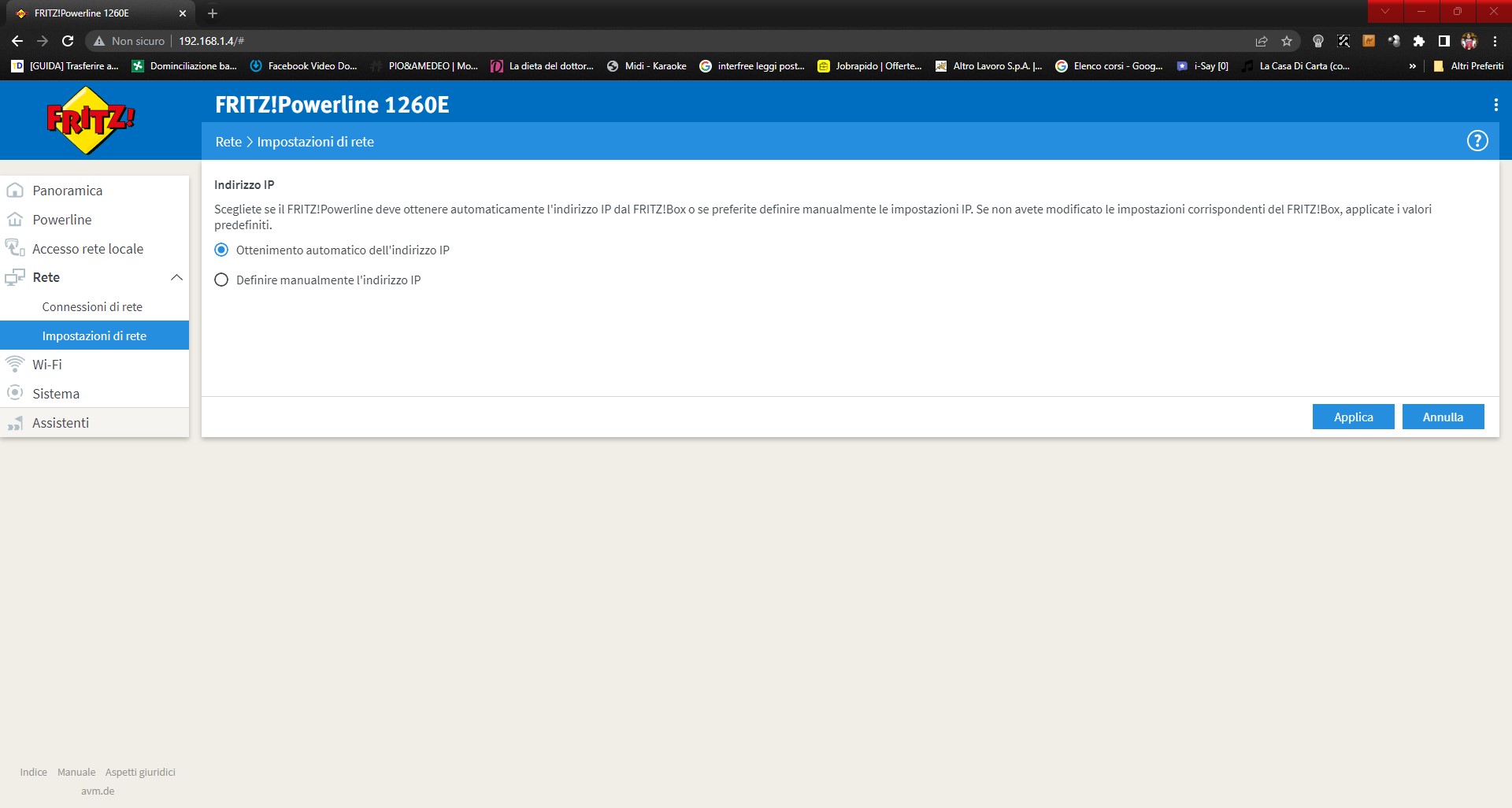Go back with the browser back arrow
Viewport: 1512px width, 808px height.
(x=17, y=41)
